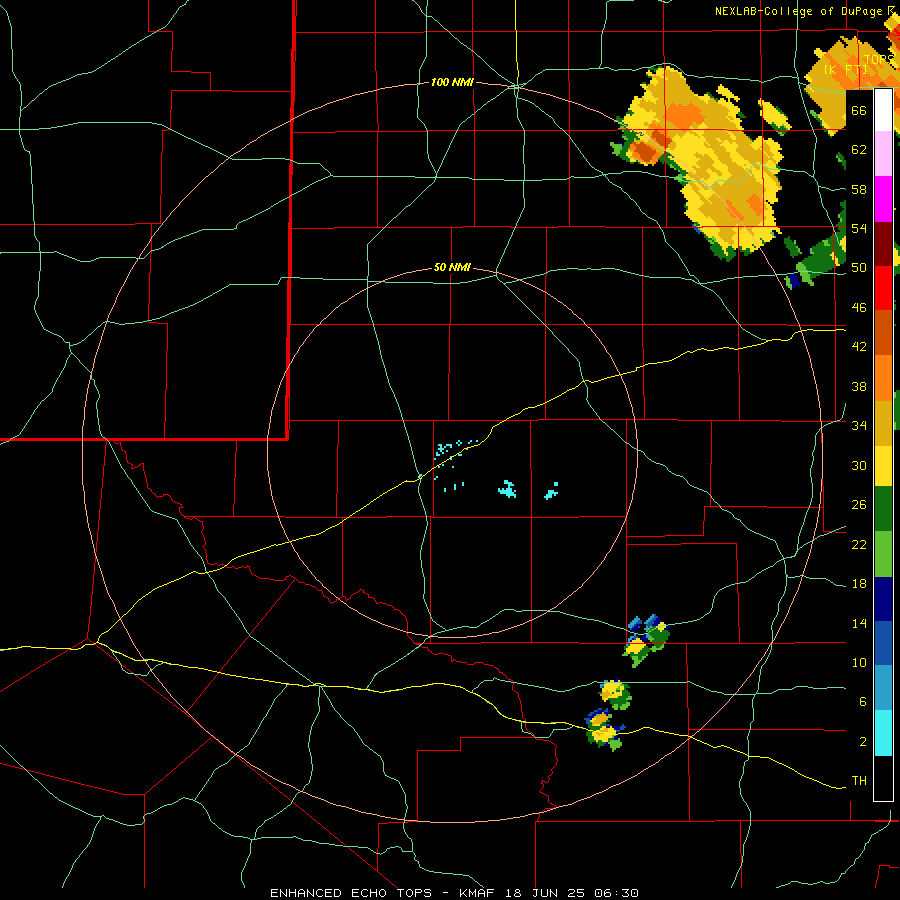This screenshot has height=900, width=900.
Task: Click legend value 34
Action: coord(859,425)
